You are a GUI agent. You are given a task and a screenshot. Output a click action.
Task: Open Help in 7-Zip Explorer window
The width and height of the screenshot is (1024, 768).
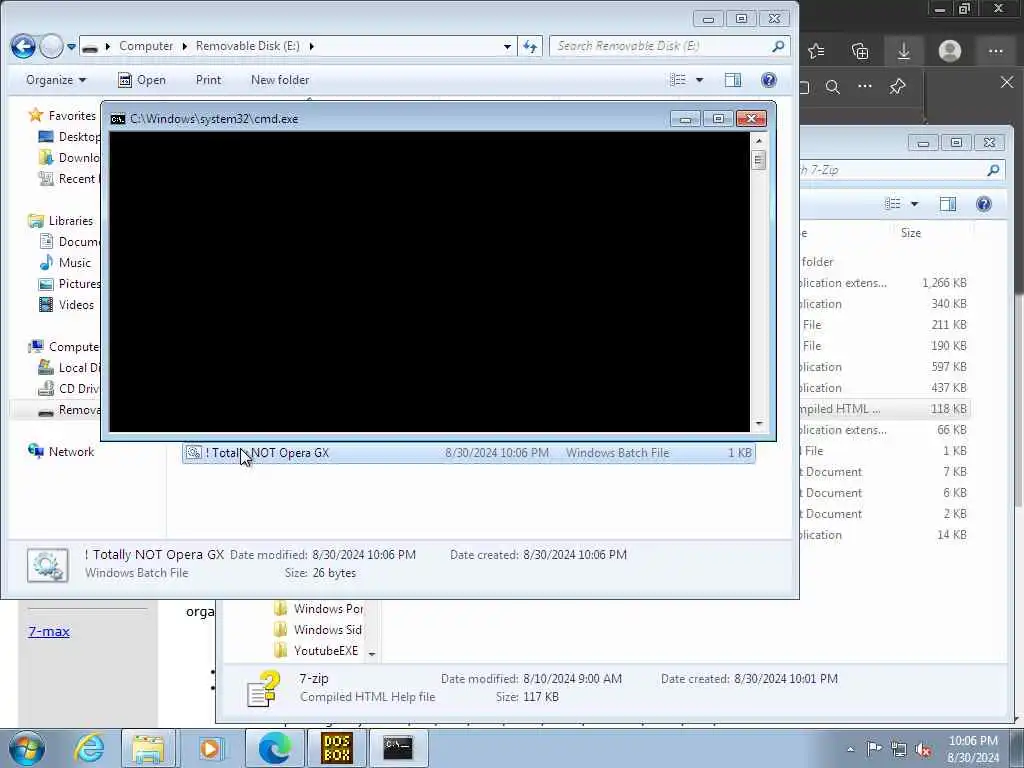(984, 204)
